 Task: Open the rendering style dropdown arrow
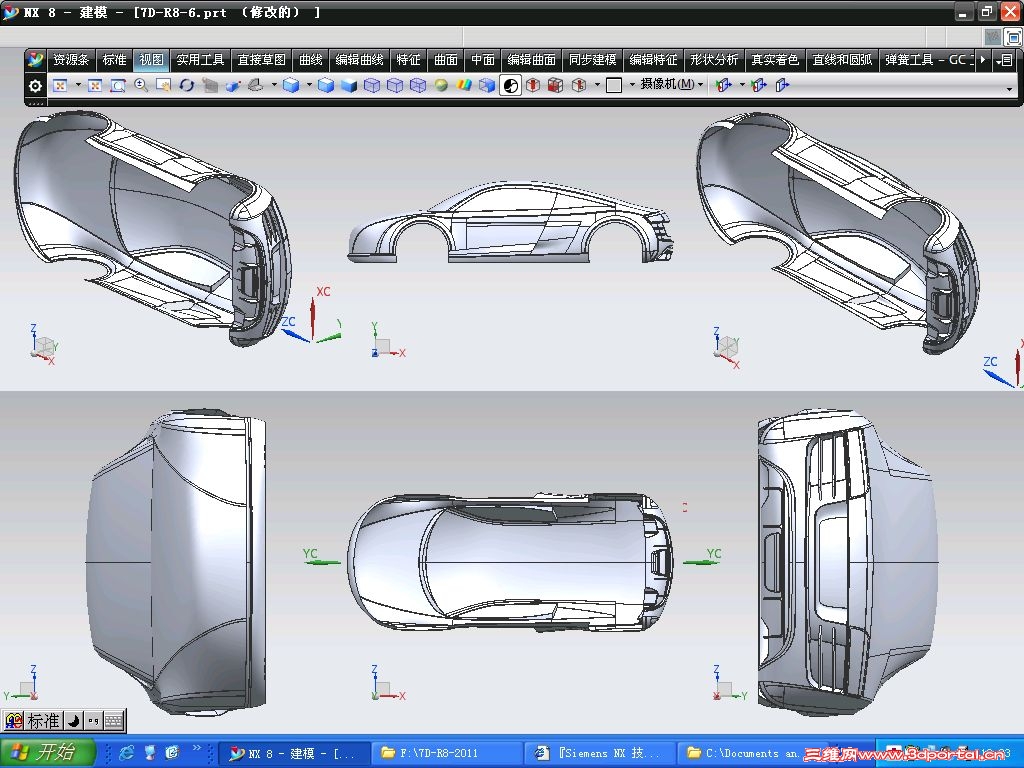[x=309, y=85]
